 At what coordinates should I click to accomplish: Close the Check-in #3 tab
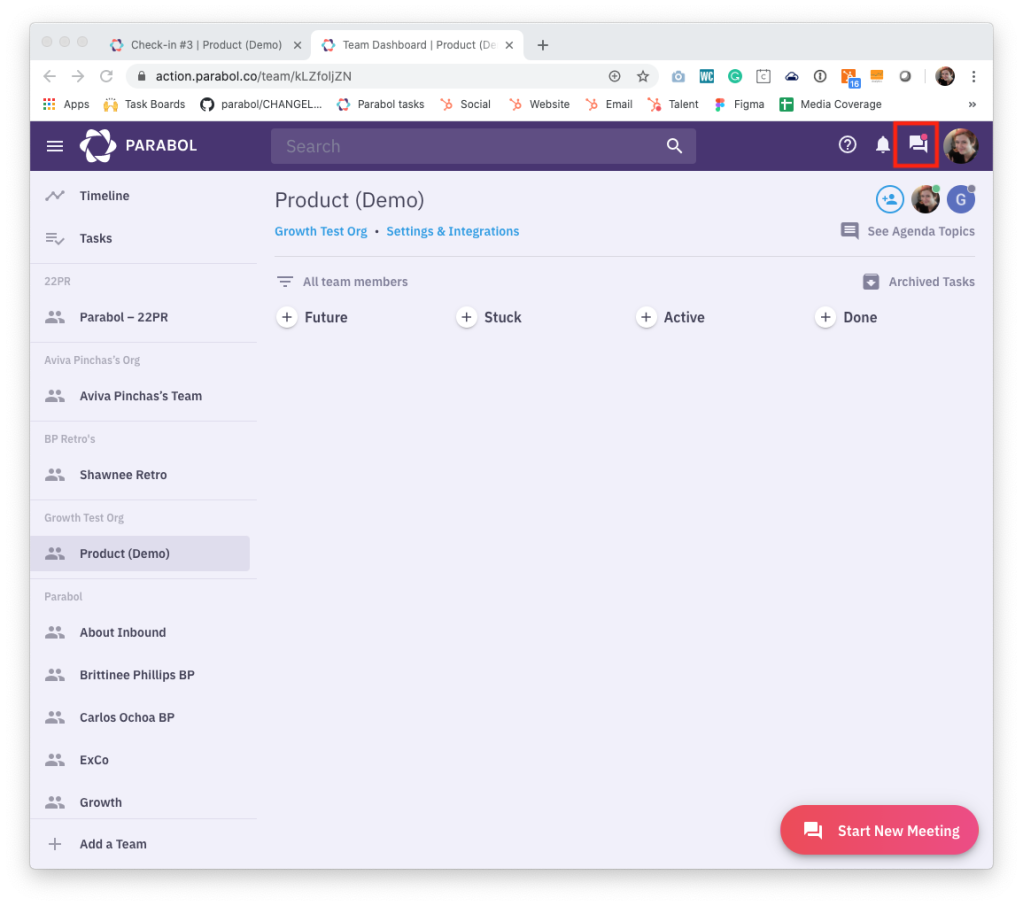click(x=298, y=45)
